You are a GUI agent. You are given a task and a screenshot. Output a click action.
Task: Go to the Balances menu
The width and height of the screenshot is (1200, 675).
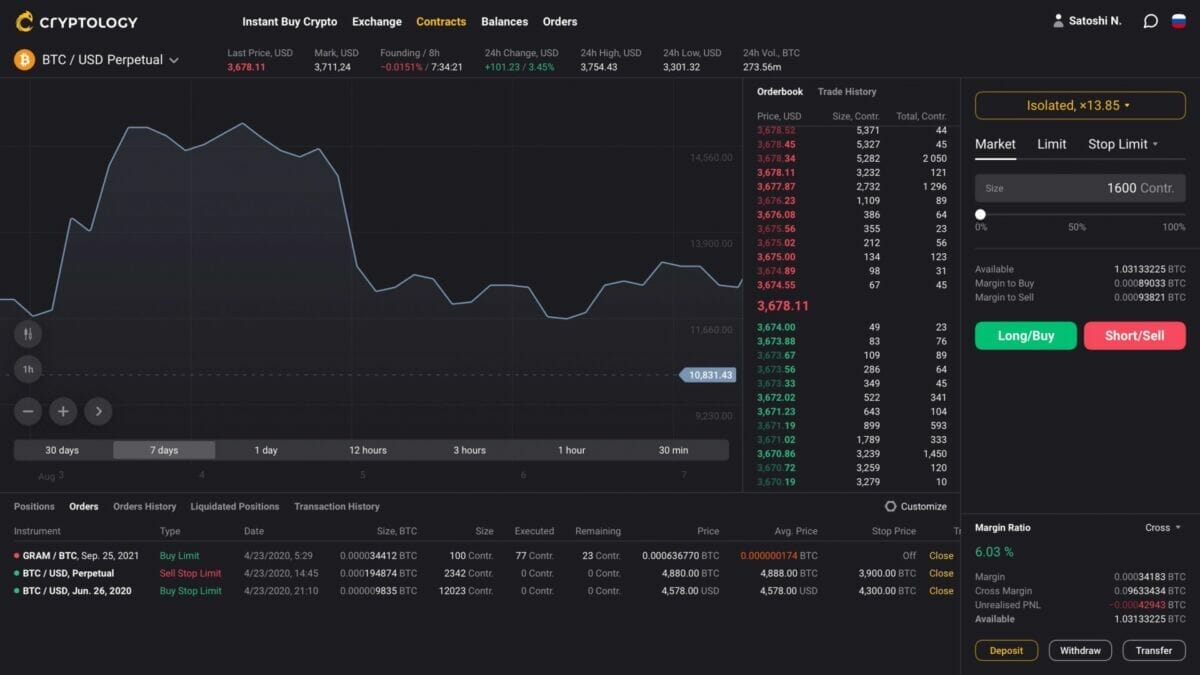[x=504, y=21]
